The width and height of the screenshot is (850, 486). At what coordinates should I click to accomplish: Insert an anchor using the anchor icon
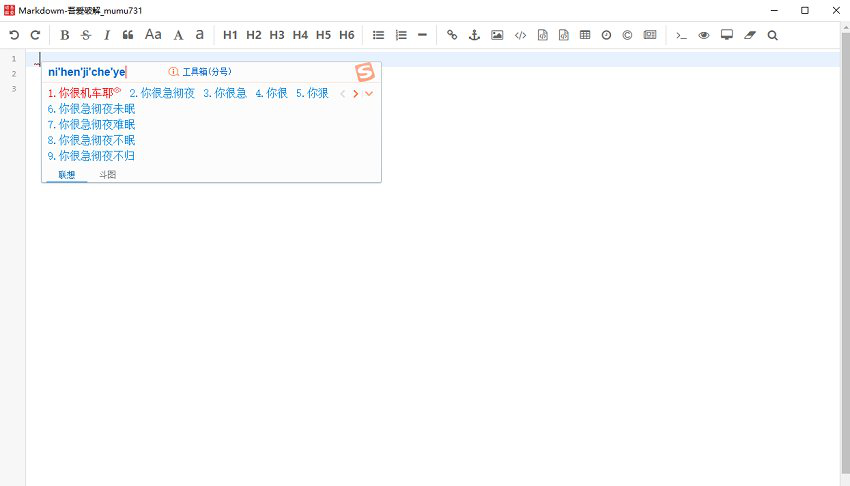coord(474,35)
